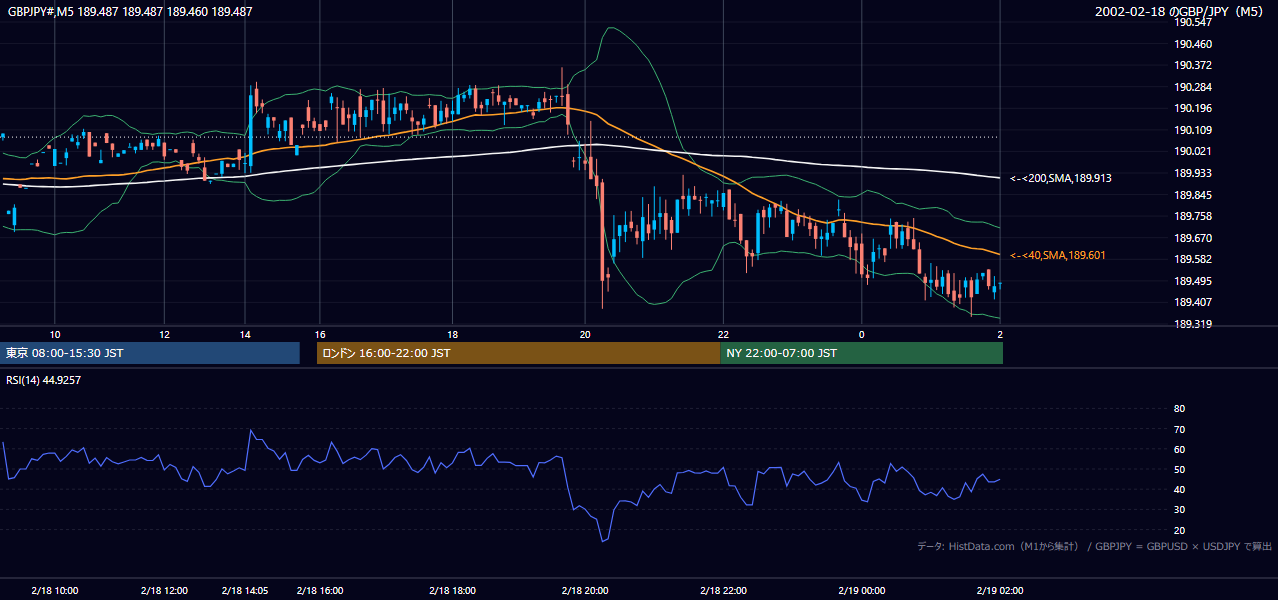This screenshot has width=1278, height=600.
Task: Click the '2/18 18:00' bottom time label
Action: tap(452, 590)
